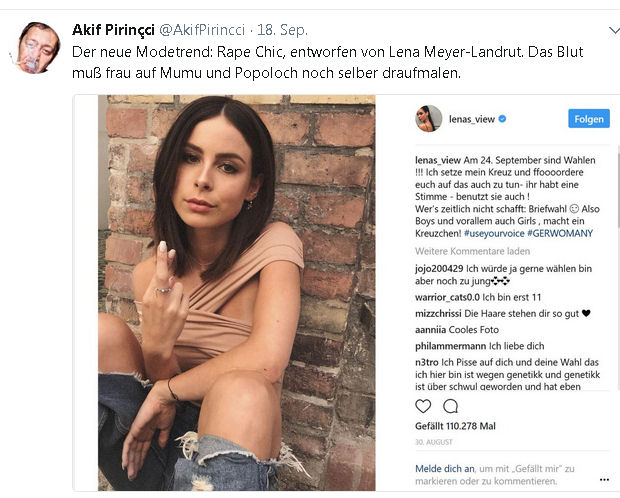Click the Folgen button
Image resolution: width=620 pixels, height=498 pixels.
(589, 119)
